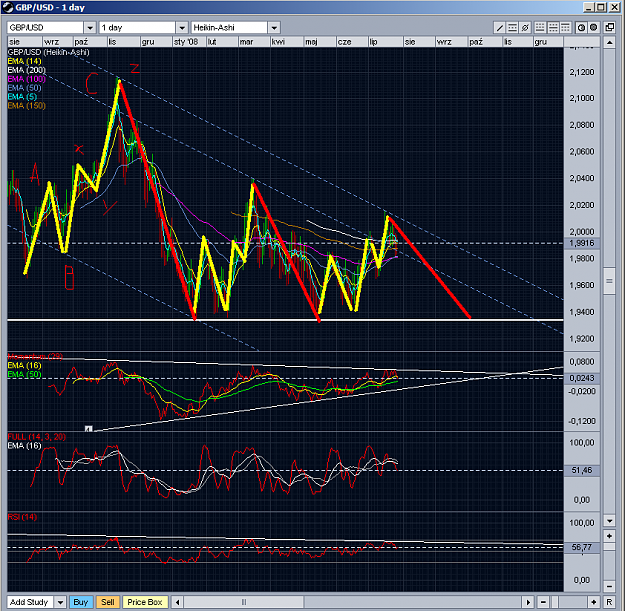This screenshot has height=611, width=625.
Task: Select the lut month header
Action: (x=222, y=42)
